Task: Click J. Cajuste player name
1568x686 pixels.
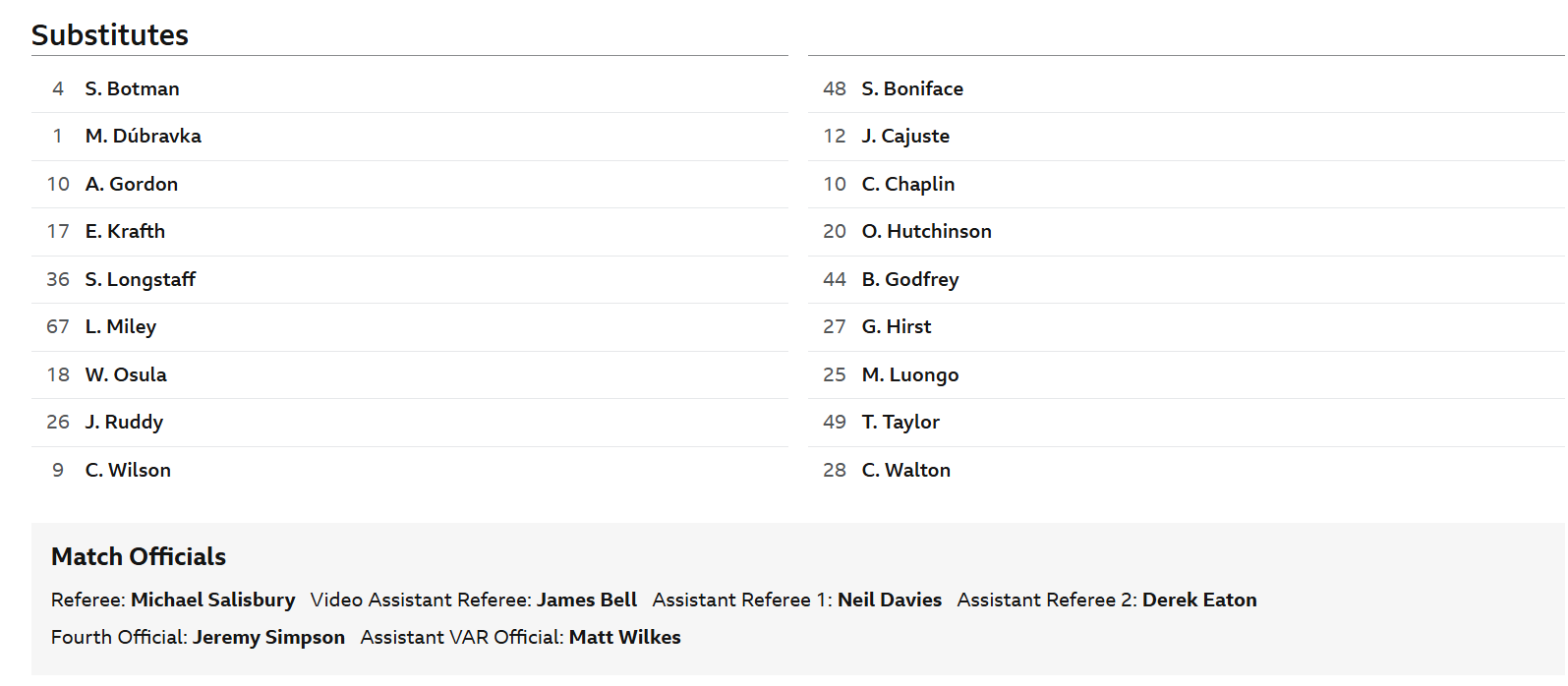Action: pyautogui.click(x=904, y=136)
